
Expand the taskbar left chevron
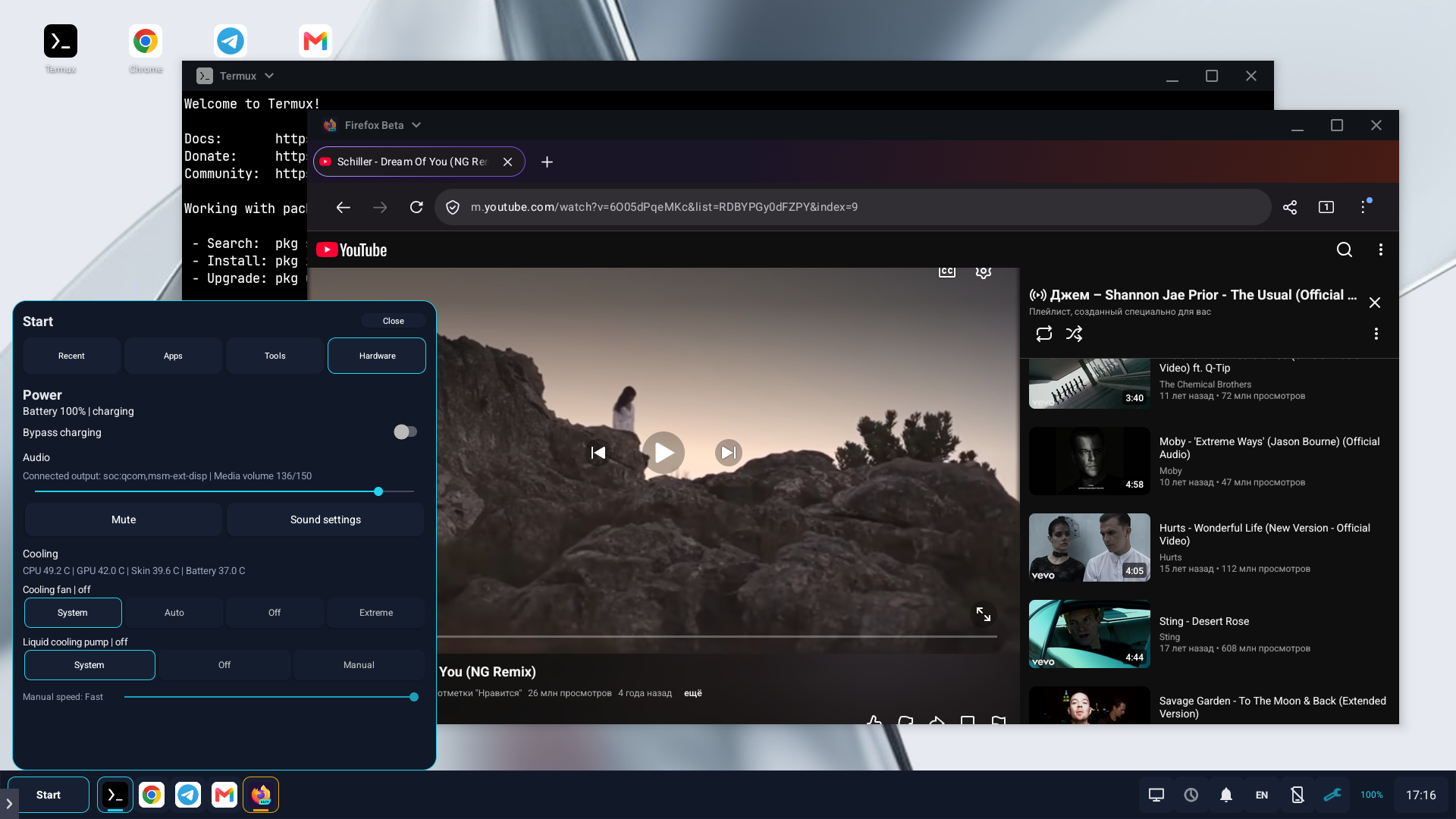click(8, 803)
